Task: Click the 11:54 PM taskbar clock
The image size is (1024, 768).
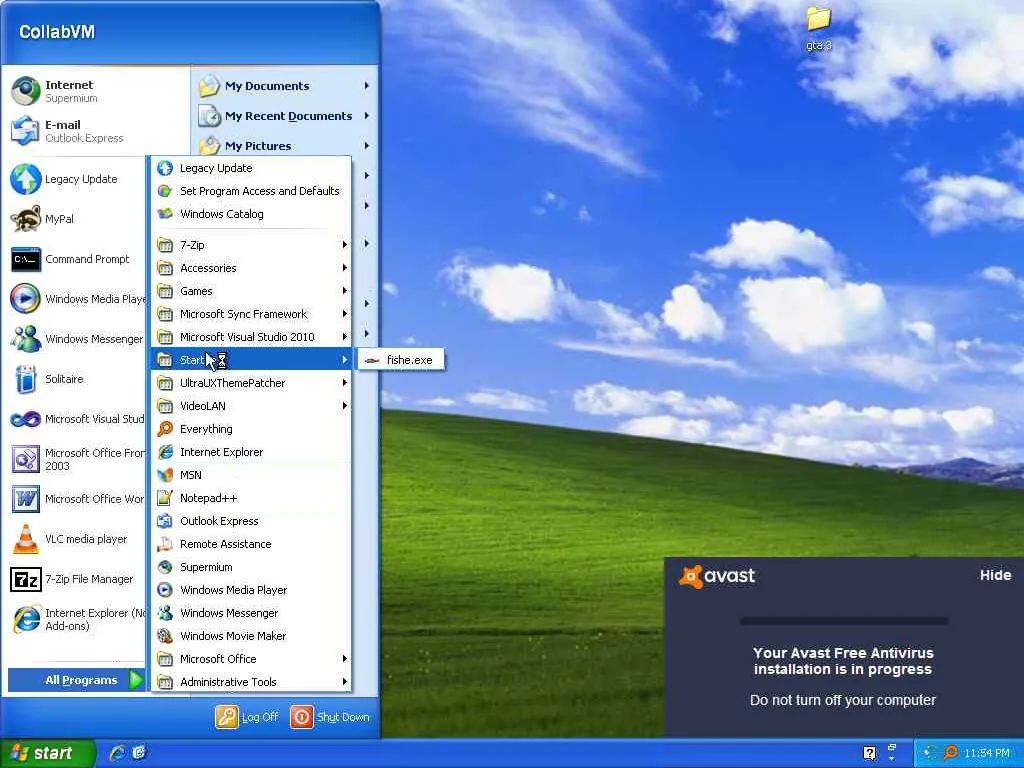Action: click(987, 753)
